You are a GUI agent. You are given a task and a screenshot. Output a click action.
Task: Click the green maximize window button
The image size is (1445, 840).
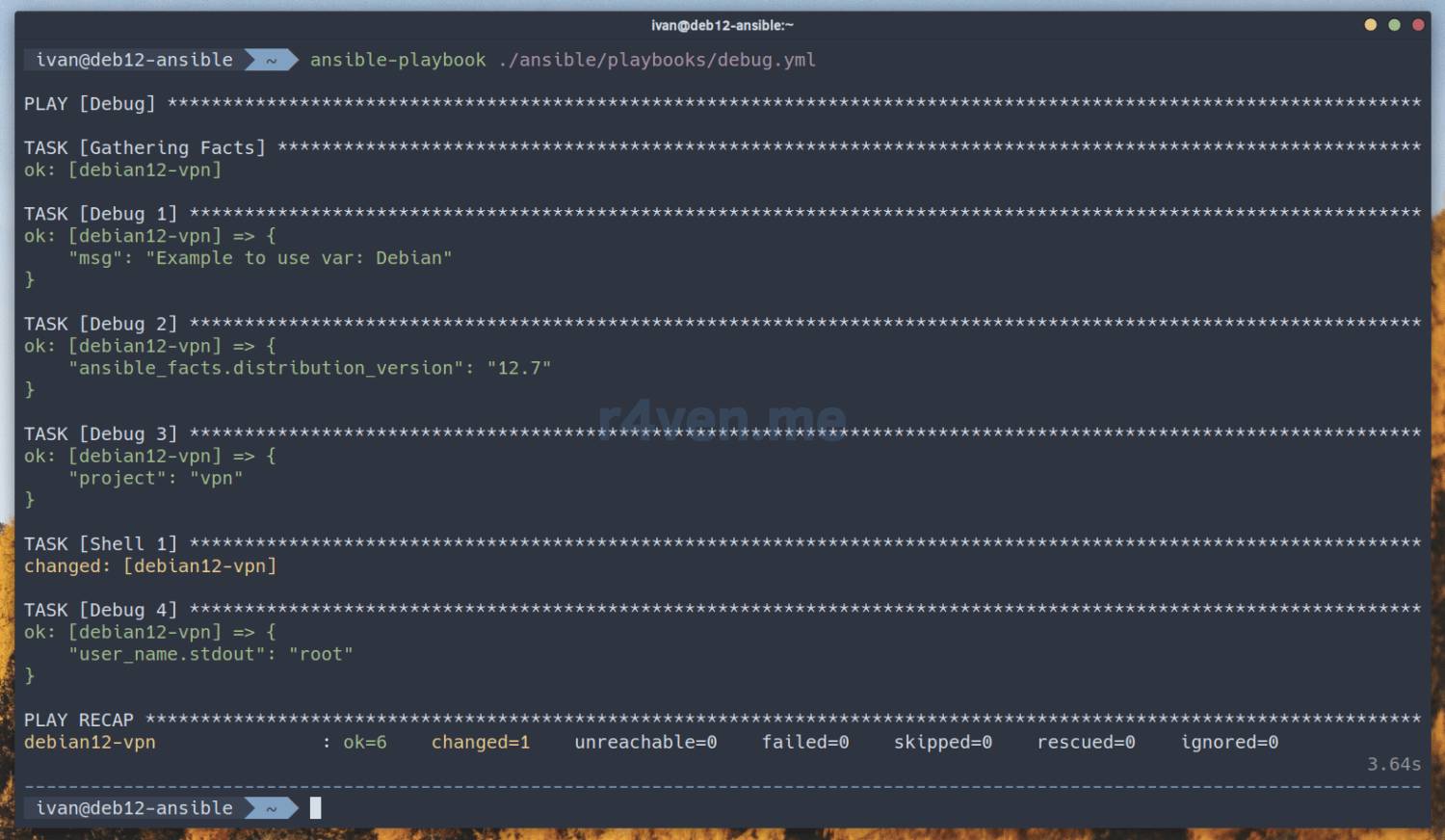(1394, 25)
